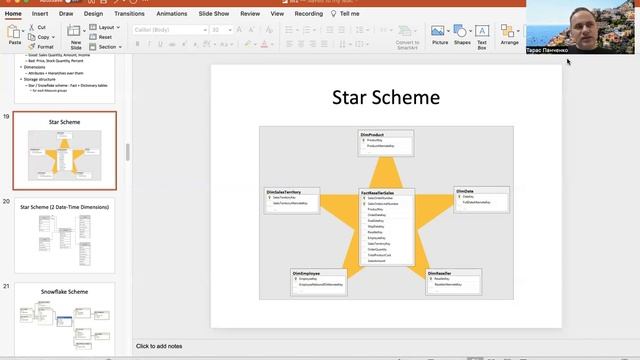Open the Slide Show tab
640x360 pixels.
coord(214,13)
